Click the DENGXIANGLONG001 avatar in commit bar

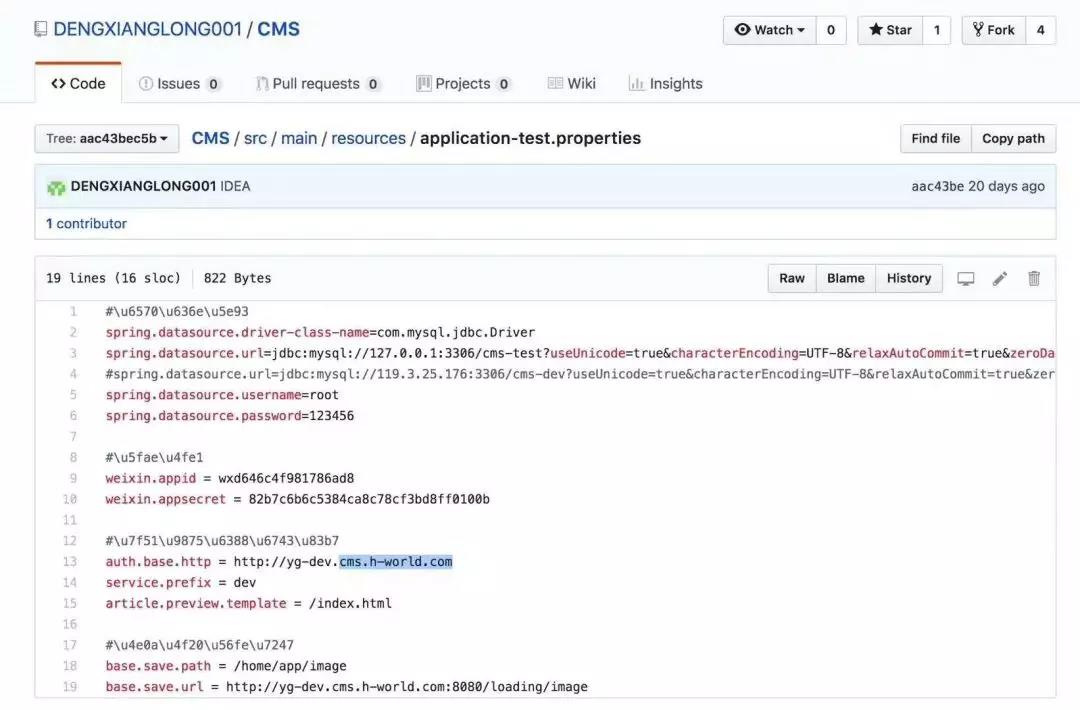(x=56, y=187)
